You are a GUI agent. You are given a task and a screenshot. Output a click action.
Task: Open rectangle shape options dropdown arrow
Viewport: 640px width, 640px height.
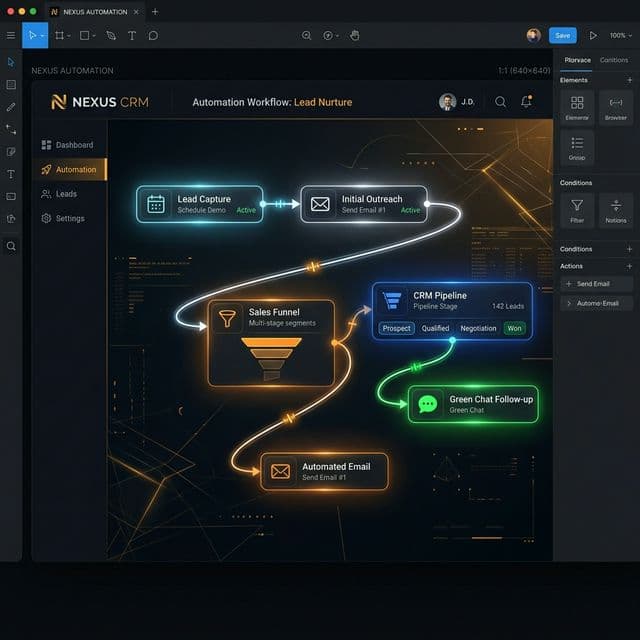coord(94,36)
